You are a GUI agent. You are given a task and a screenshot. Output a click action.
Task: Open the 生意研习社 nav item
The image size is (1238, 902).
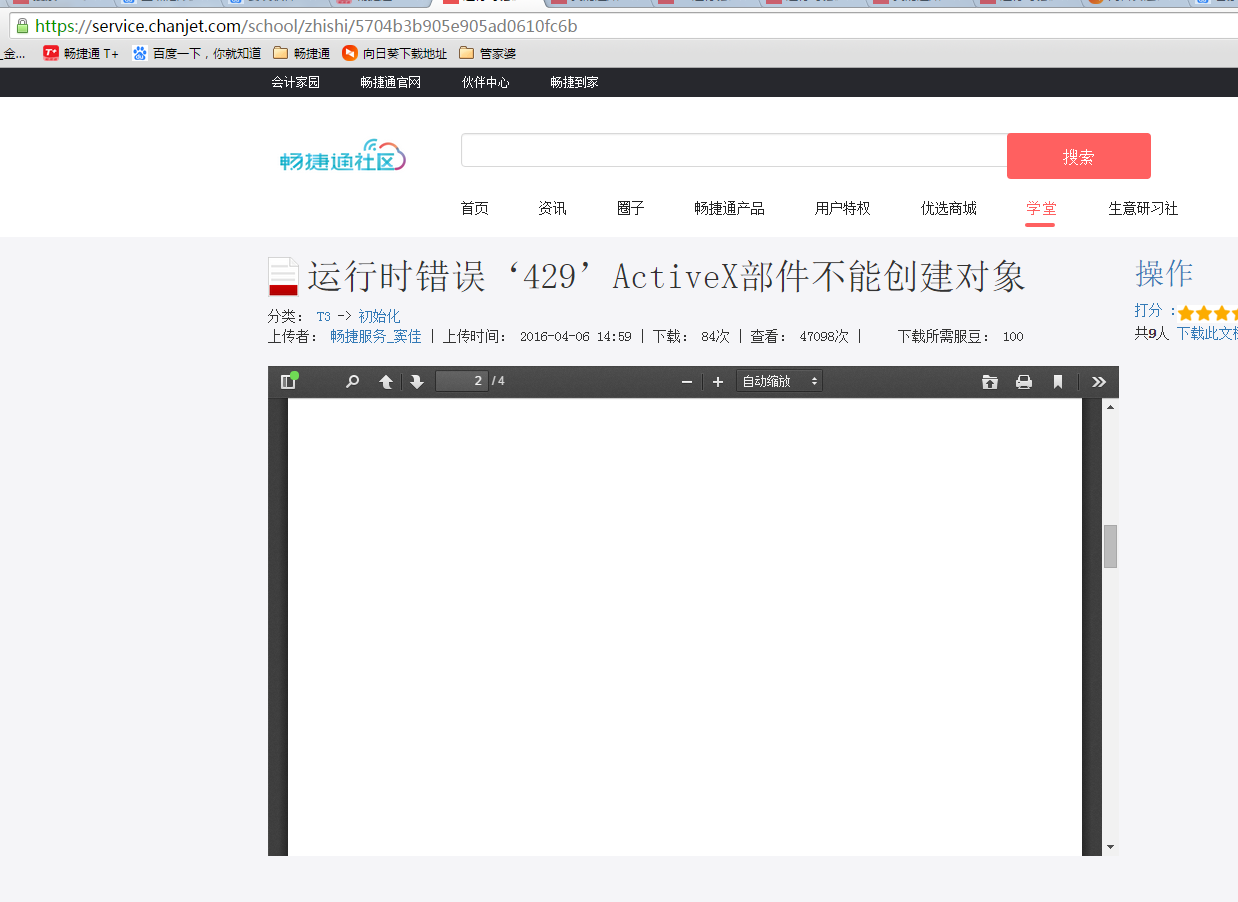pos(1143,208)
